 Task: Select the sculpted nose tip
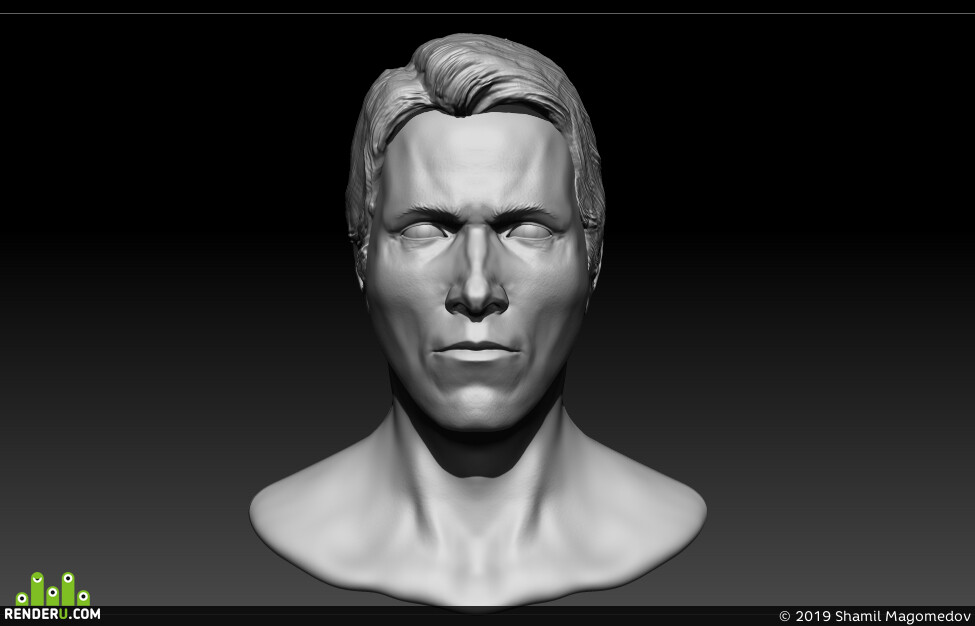477,301
